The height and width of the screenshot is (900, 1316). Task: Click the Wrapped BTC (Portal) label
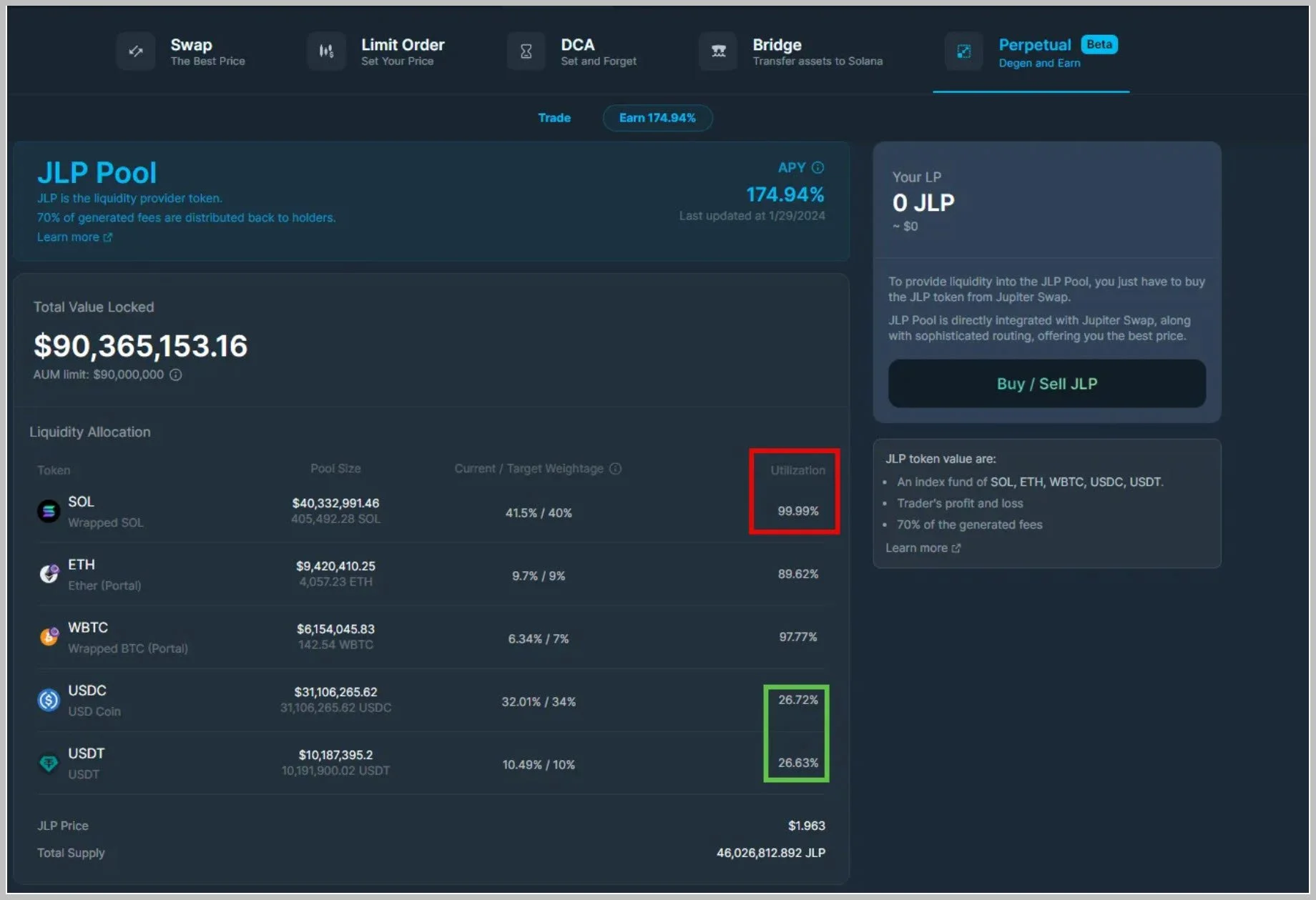[x=128, y=649]
